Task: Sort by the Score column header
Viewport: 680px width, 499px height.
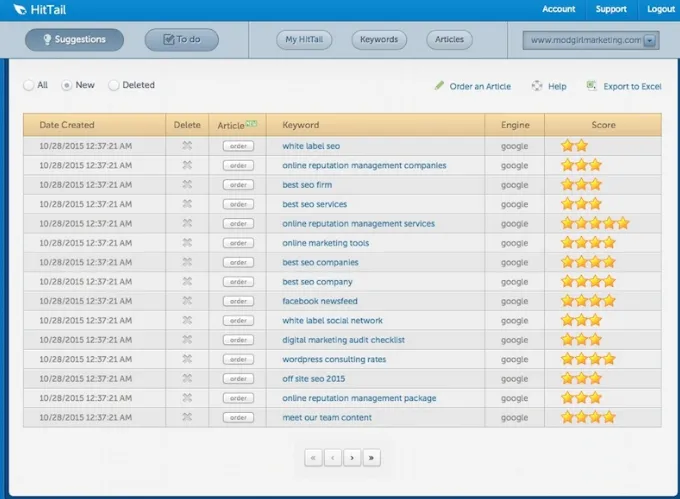Action: (x=603, y=125)
